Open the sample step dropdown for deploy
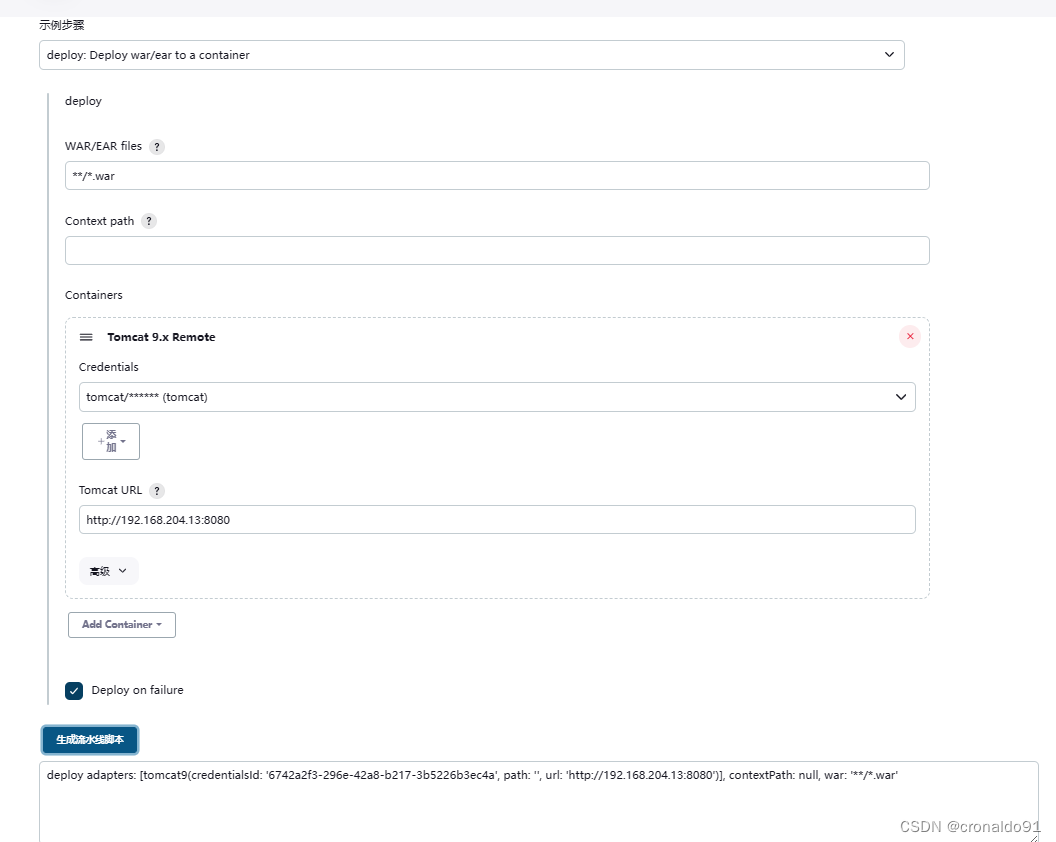 [x=471, y=55]
